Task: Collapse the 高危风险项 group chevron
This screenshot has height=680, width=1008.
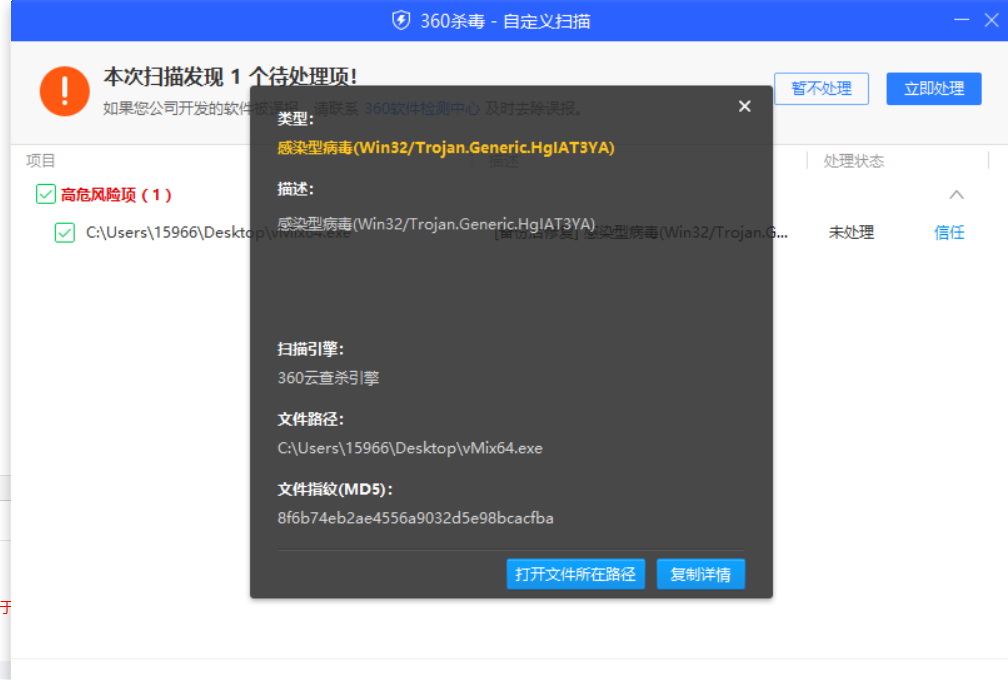Action: [956, 194]
